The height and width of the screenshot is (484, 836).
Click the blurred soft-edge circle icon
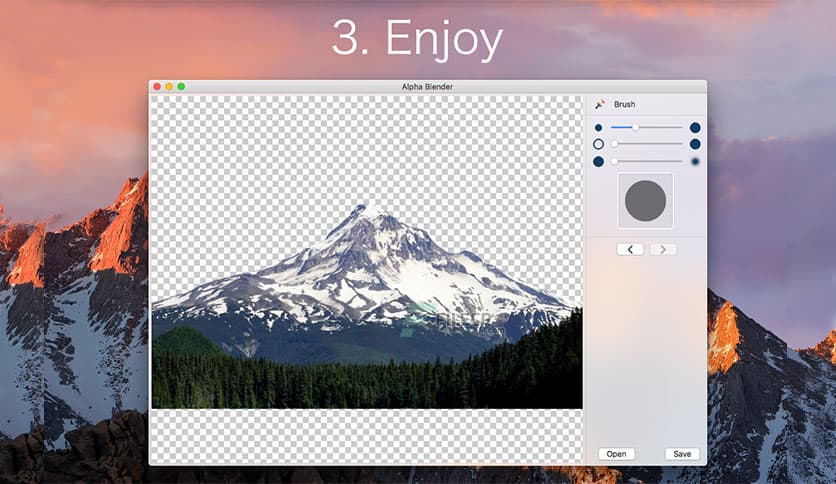click(695, 162)
